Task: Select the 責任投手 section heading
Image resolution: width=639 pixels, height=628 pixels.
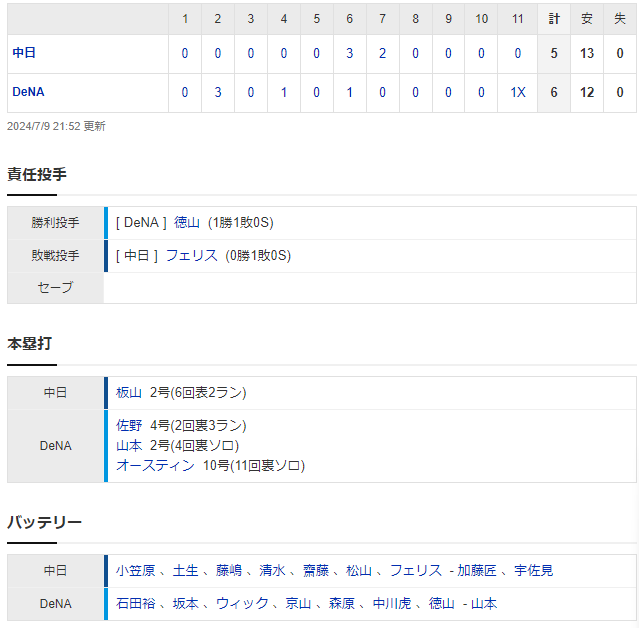Action: click(x=37, y=174)
